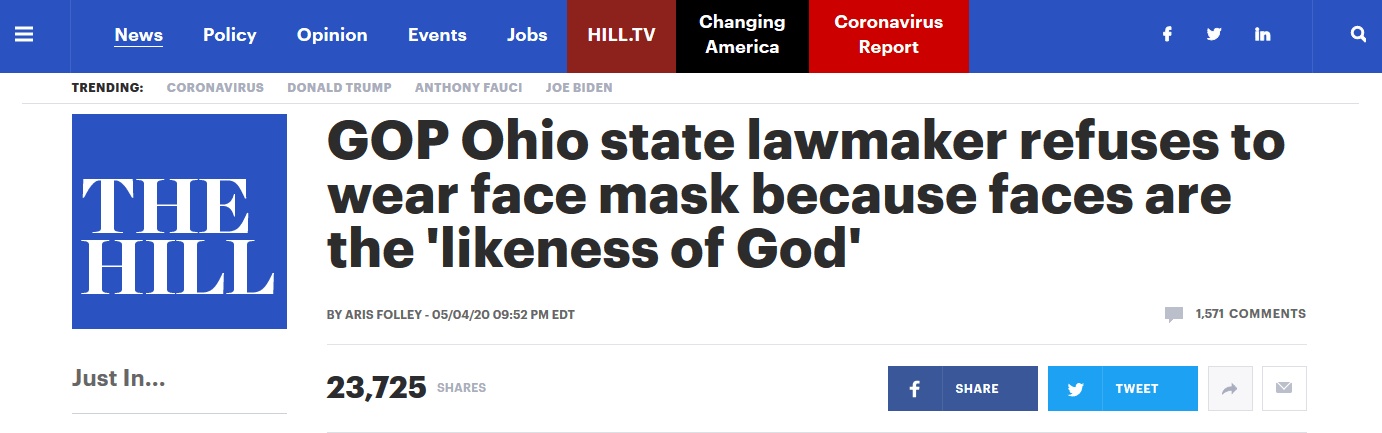Click the comments speech bubble icon
Image resolution: width=1382 pixels, height=433 pixels.
point(1174,314)
